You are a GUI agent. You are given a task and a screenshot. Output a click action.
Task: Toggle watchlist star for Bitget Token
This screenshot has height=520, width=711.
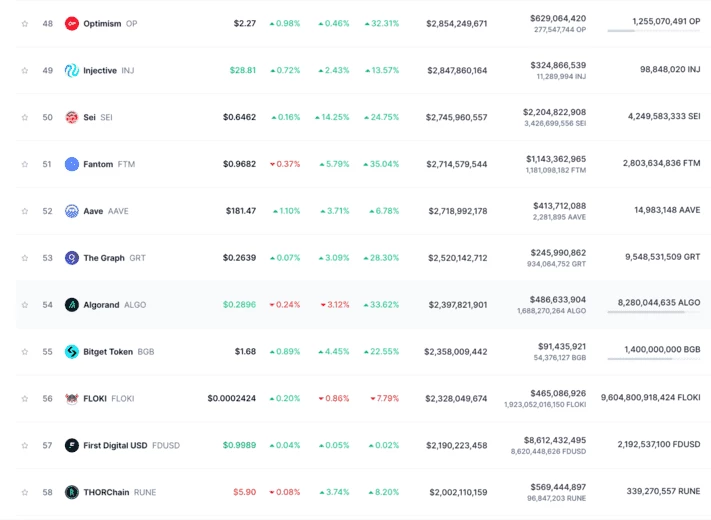[25, 352]
